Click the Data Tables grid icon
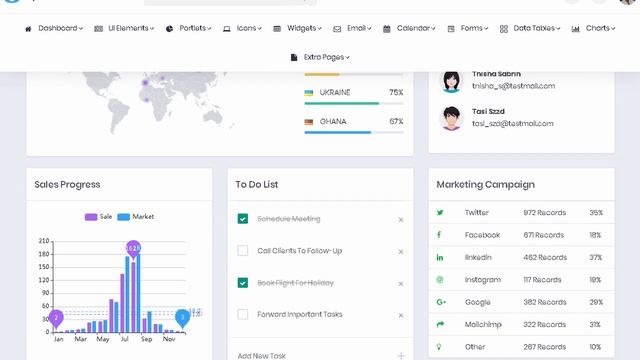Viewport: 640px width, 360px height. point(504,29)
